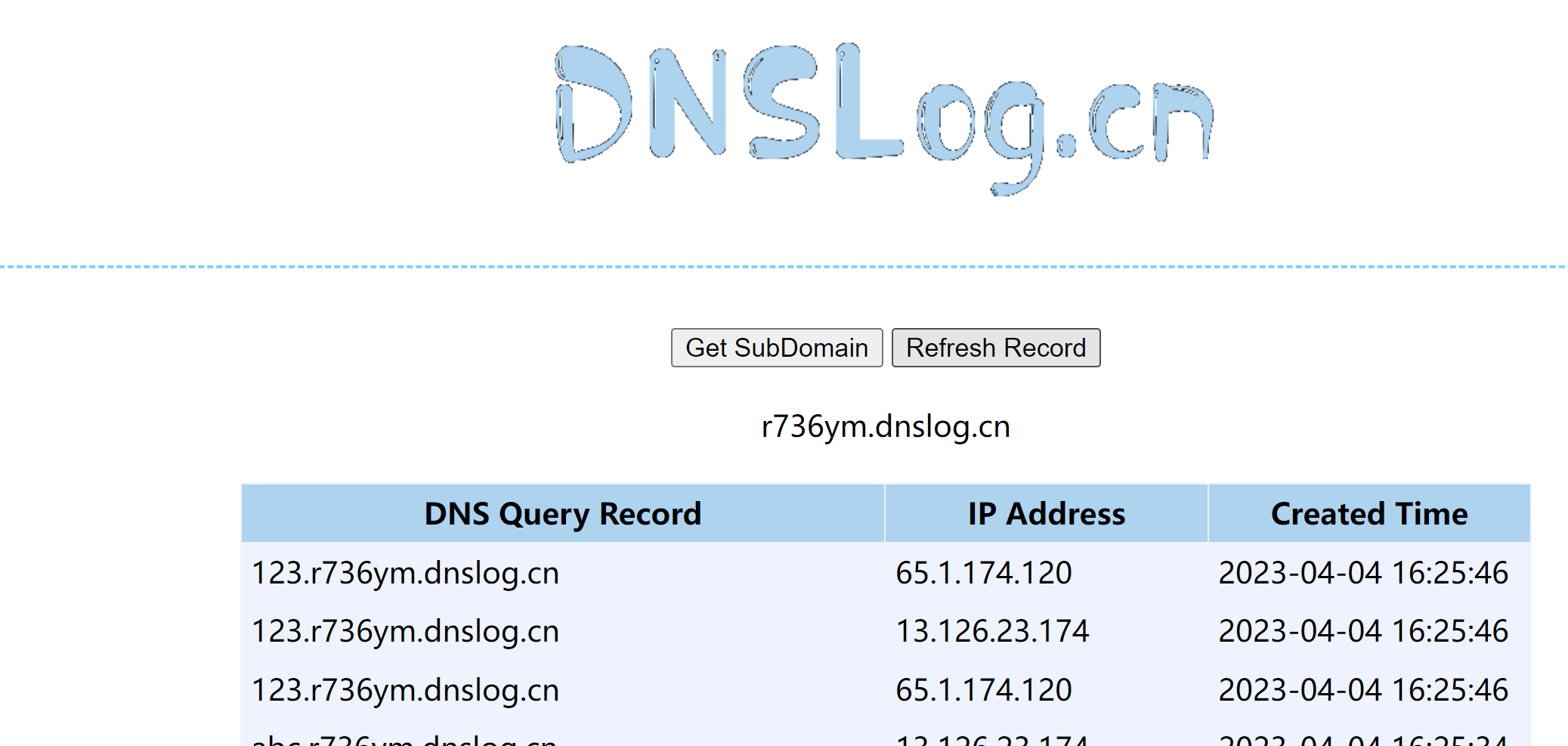1568x746 pixels.
Task: Click the Refresh Record button
Action: tap(996, 348)
